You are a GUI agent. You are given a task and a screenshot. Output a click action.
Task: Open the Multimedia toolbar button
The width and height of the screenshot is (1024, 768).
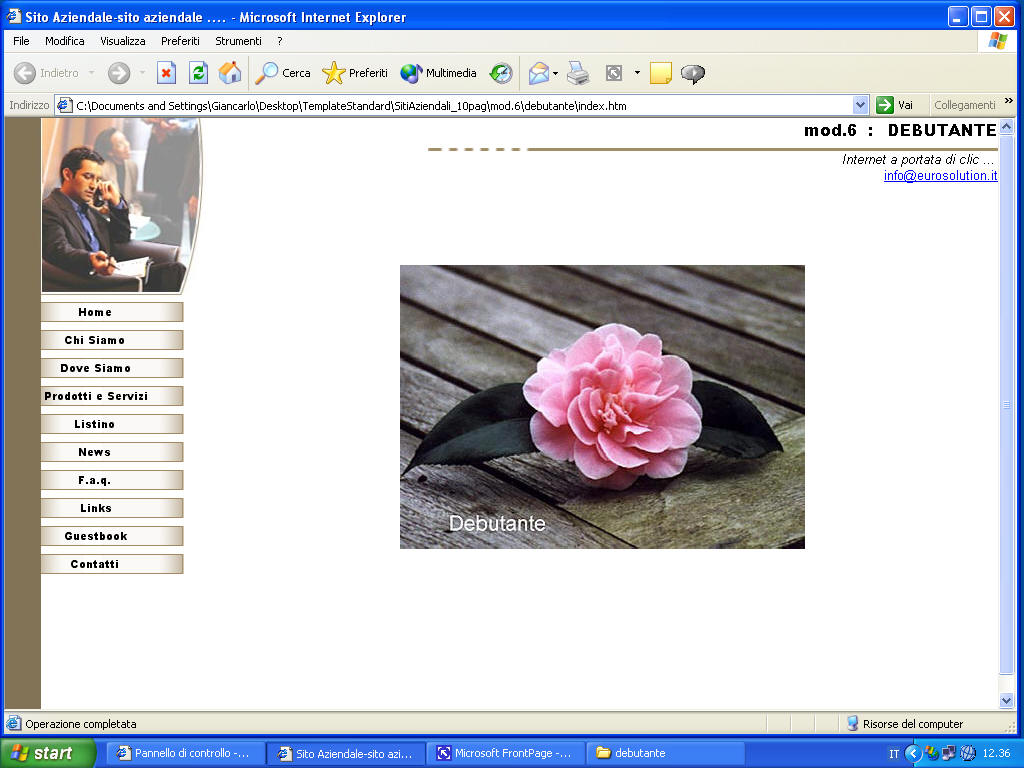tap(438, 73)
